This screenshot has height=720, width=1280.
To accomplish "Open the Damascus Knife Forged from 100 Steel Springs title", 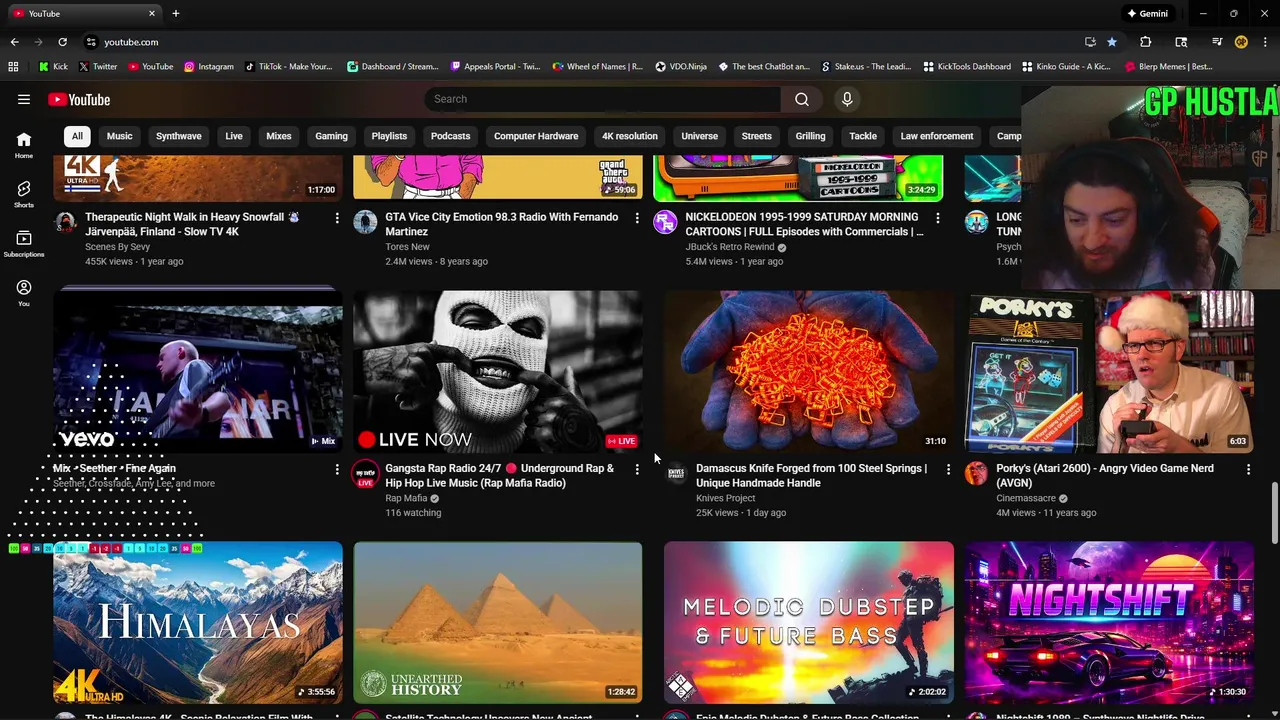I will (811, 475).
